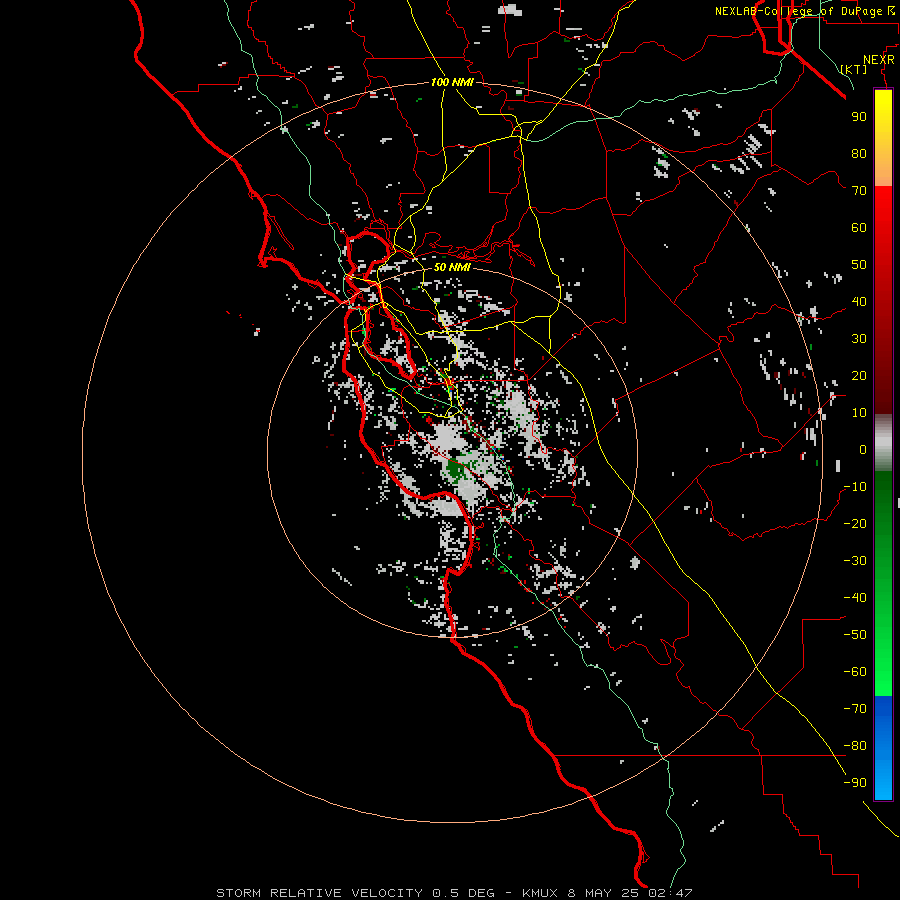Click the "50 NMI" range ring label
900x900 pixels.
click(452, 267)
